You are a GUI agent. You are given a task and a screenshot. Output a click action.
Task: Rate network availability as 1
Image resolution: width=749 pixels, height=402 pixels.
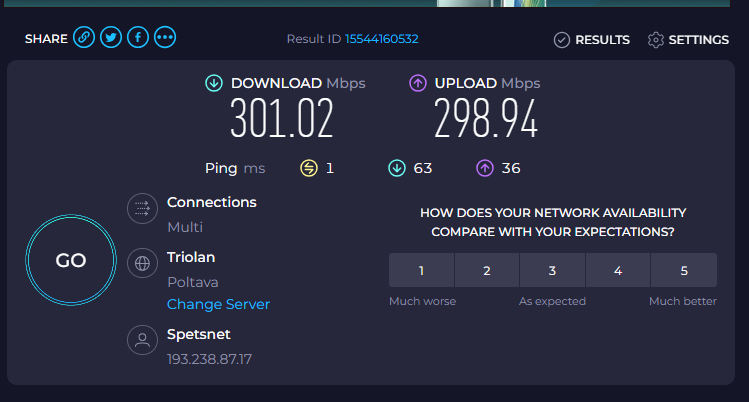point(421,270)
